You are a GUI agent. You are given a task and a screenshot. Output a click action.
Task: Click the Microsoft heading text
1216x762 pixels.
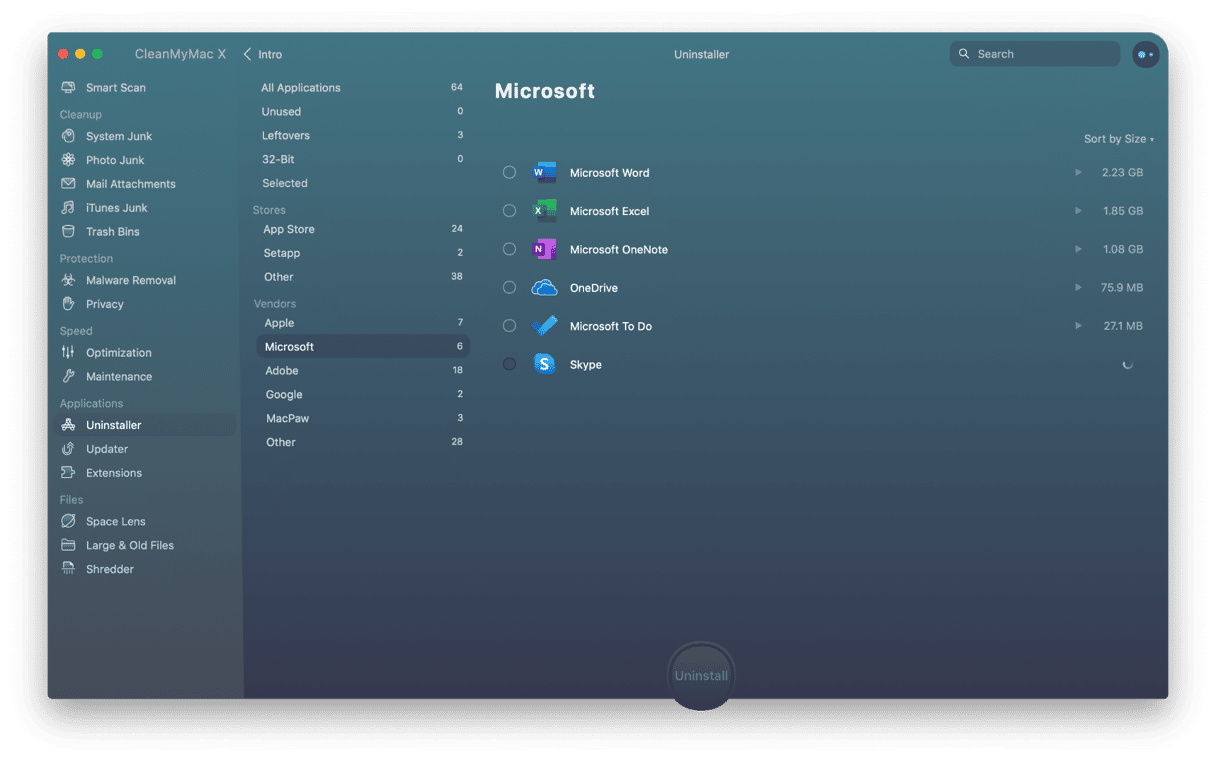pos(545,91)
